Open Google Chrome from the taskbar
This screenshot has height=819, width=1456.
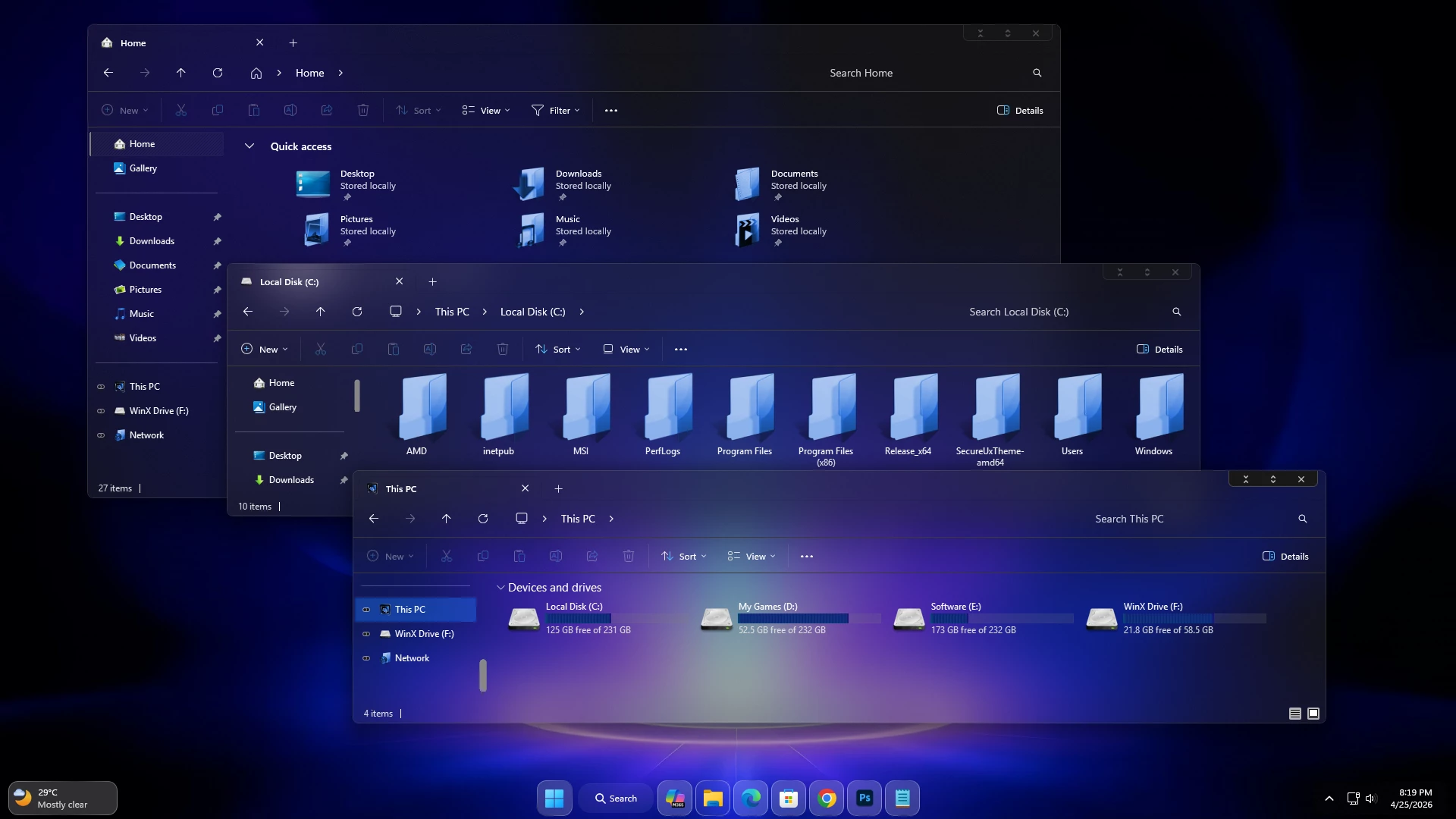pos(827,798)
